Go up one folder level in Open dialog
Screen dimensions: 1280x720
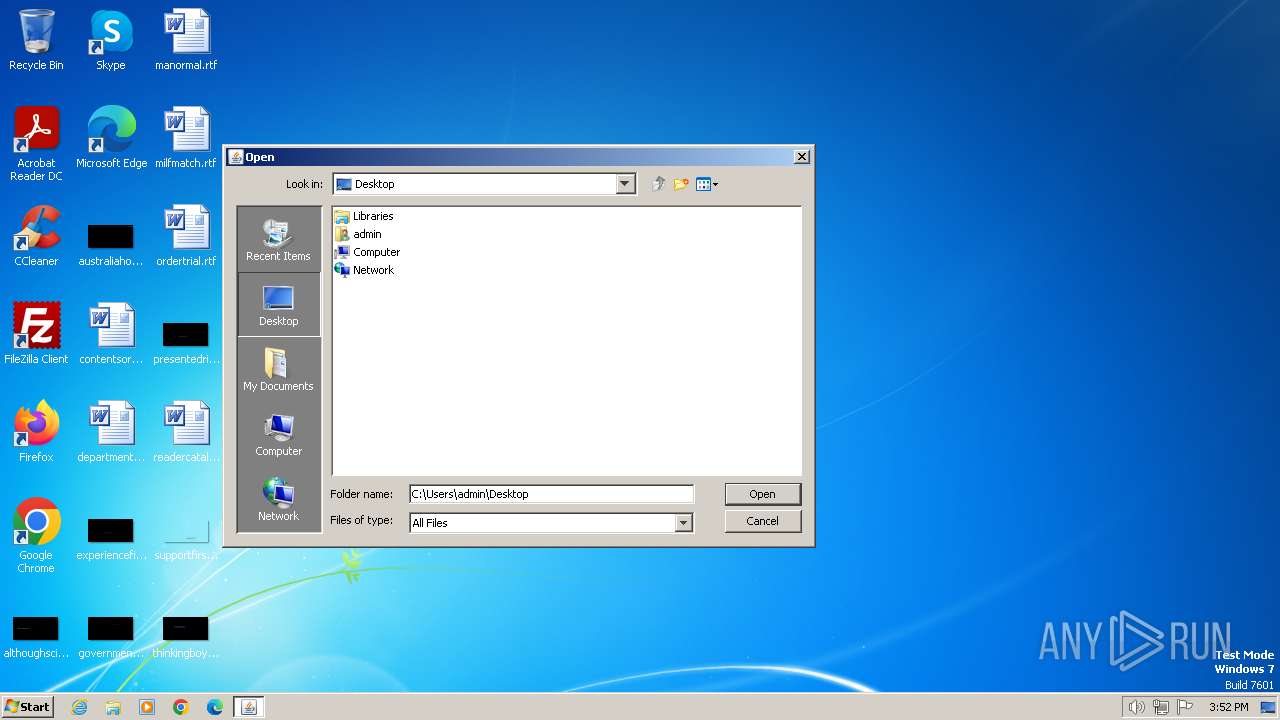[x=658, y=184]
